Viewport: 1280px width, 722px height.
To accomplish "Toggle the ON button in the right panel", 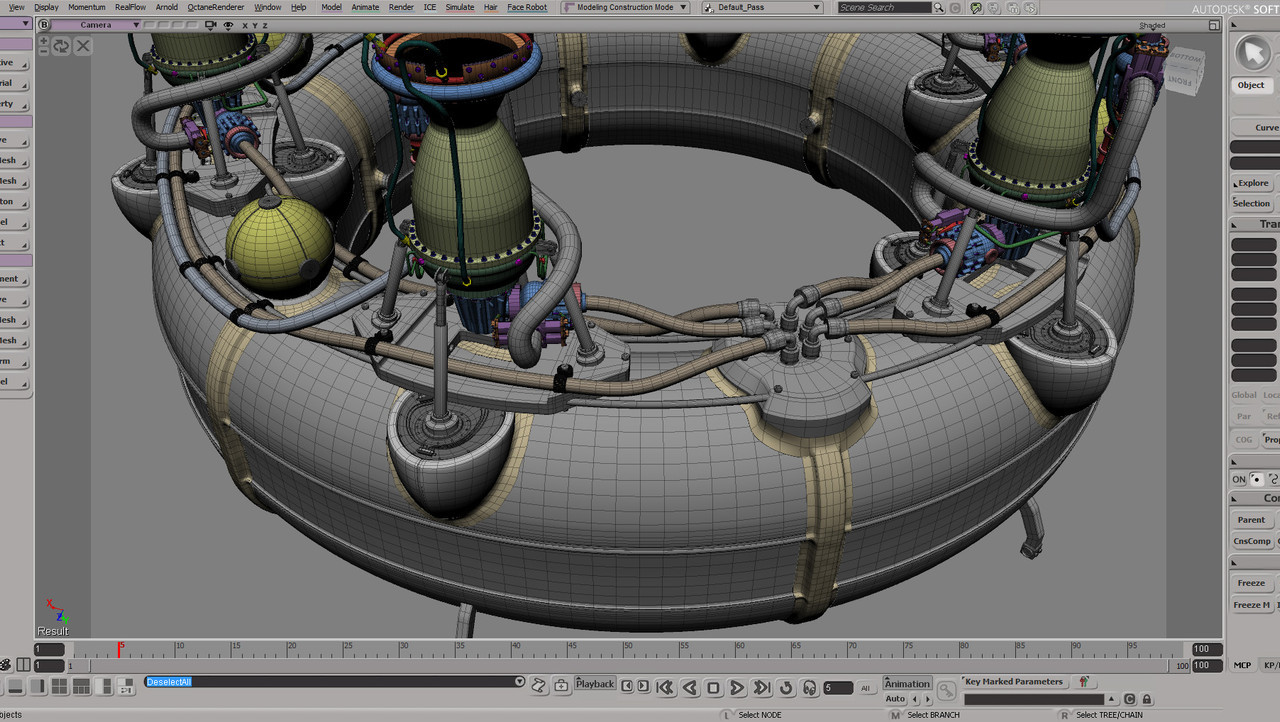I will tap(1239, 479).
